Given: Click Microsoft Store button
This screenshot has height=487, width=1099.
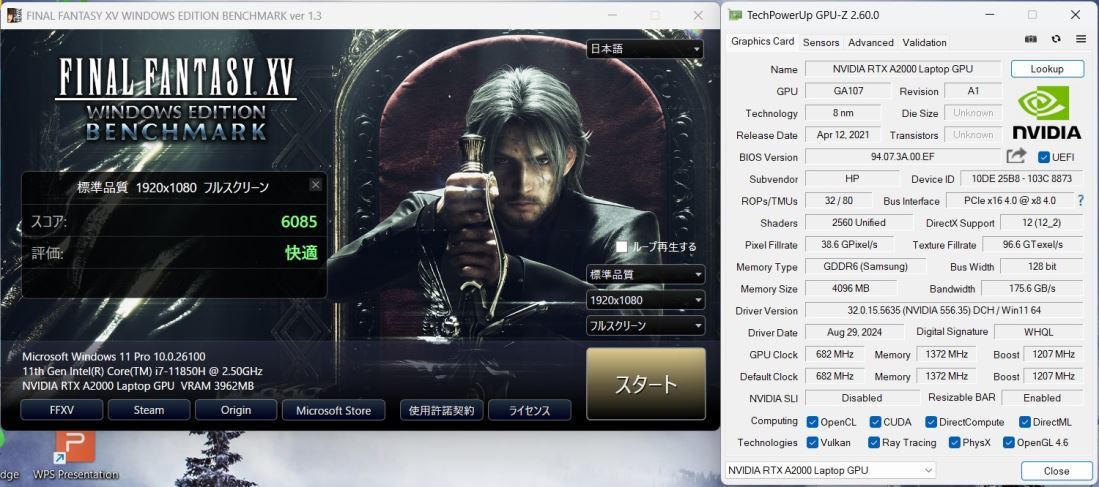Looking at the screenshot, I should click(x=334, y=410).
